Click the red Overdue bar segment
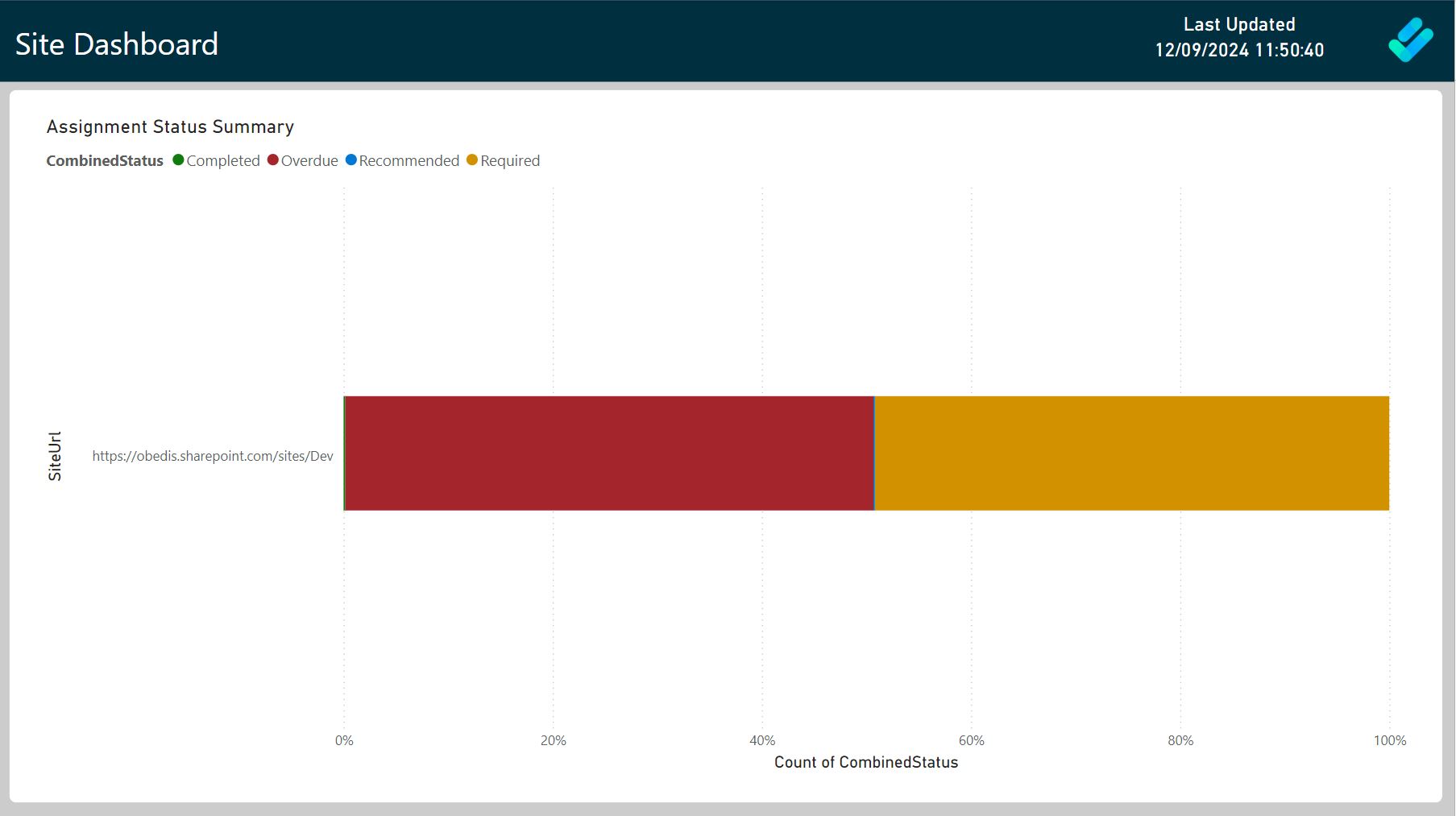This screenshot has height=816, width=1456. tap(609, 453)
